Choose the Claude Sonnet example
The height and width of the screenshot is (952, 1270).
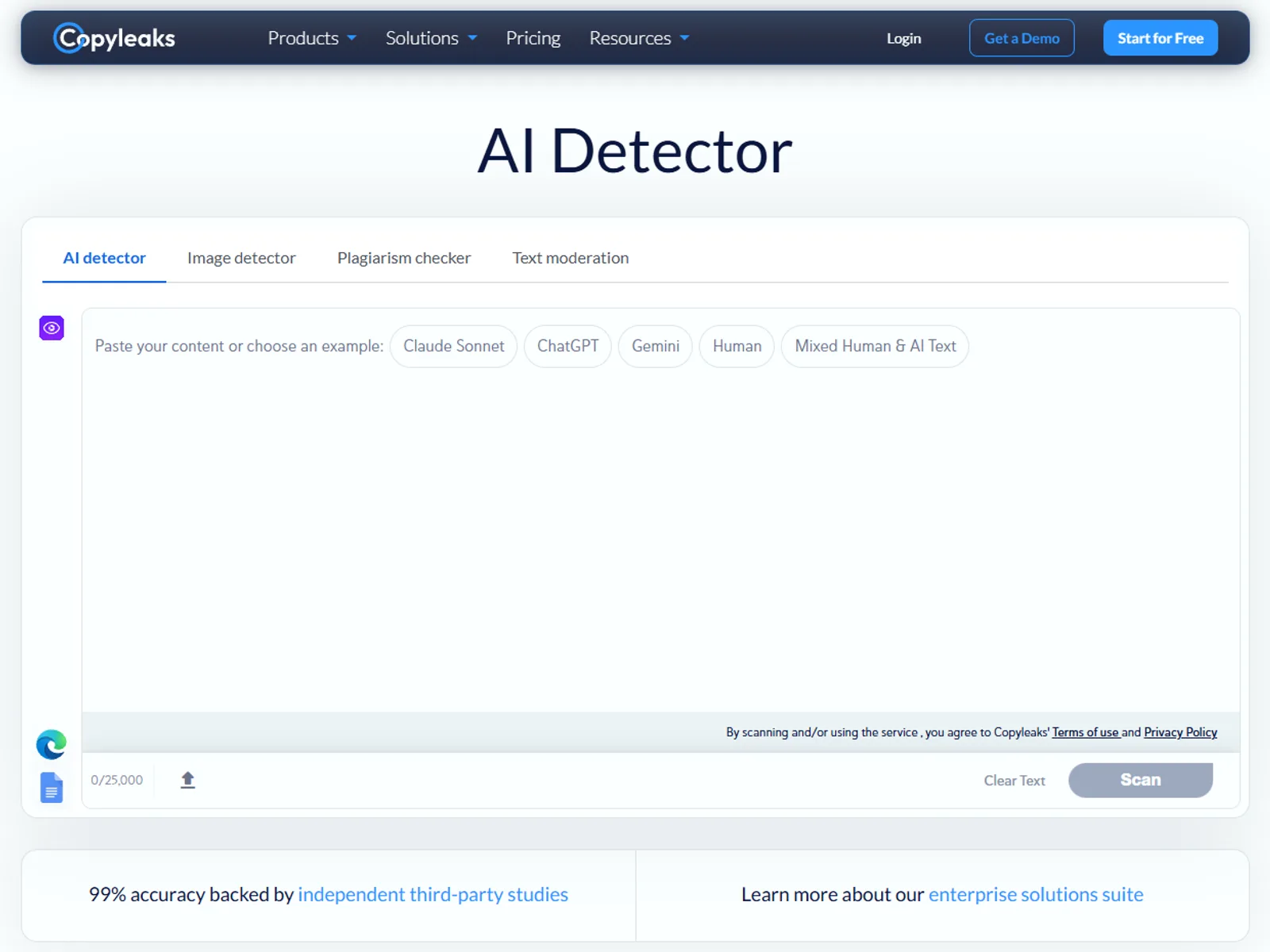(453, 346)
